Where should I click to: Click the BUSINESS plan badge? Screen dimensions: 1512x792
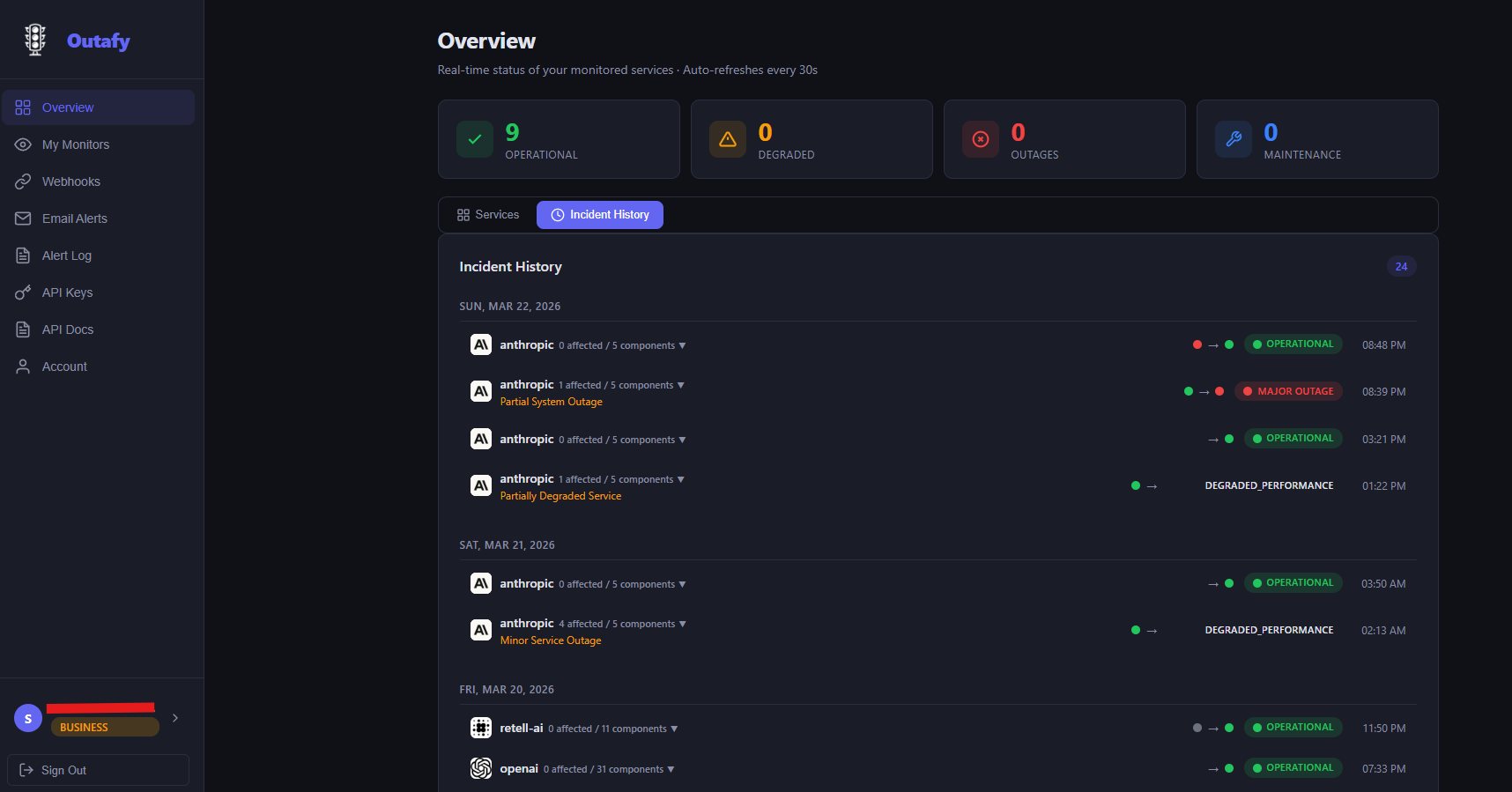pos(105,727)
